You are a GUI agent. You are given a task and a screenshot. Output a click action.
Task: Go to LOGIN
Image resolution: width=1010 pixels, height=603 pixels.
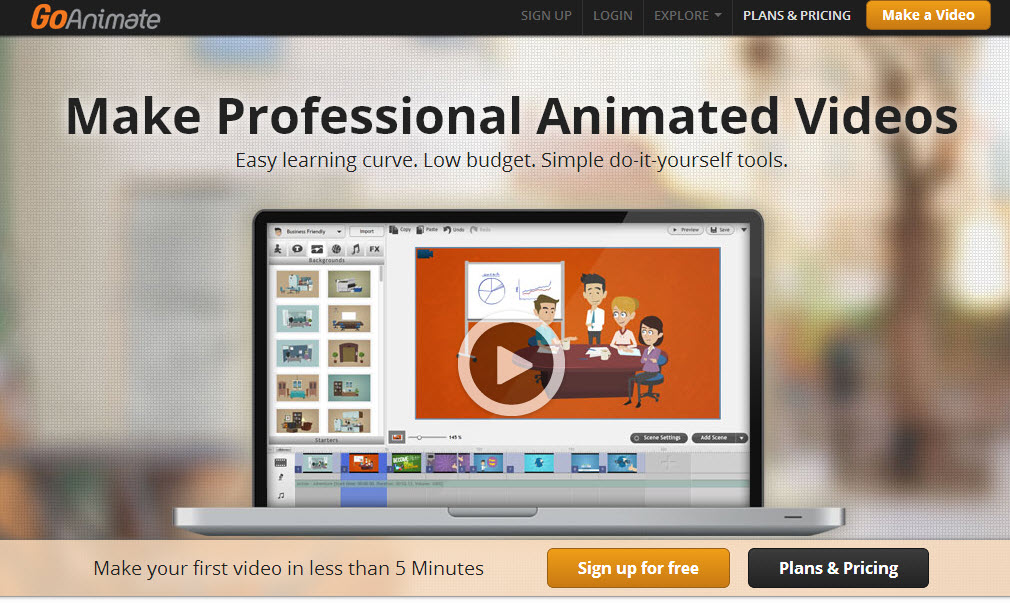pyautogui.click(x=613, y=15)
